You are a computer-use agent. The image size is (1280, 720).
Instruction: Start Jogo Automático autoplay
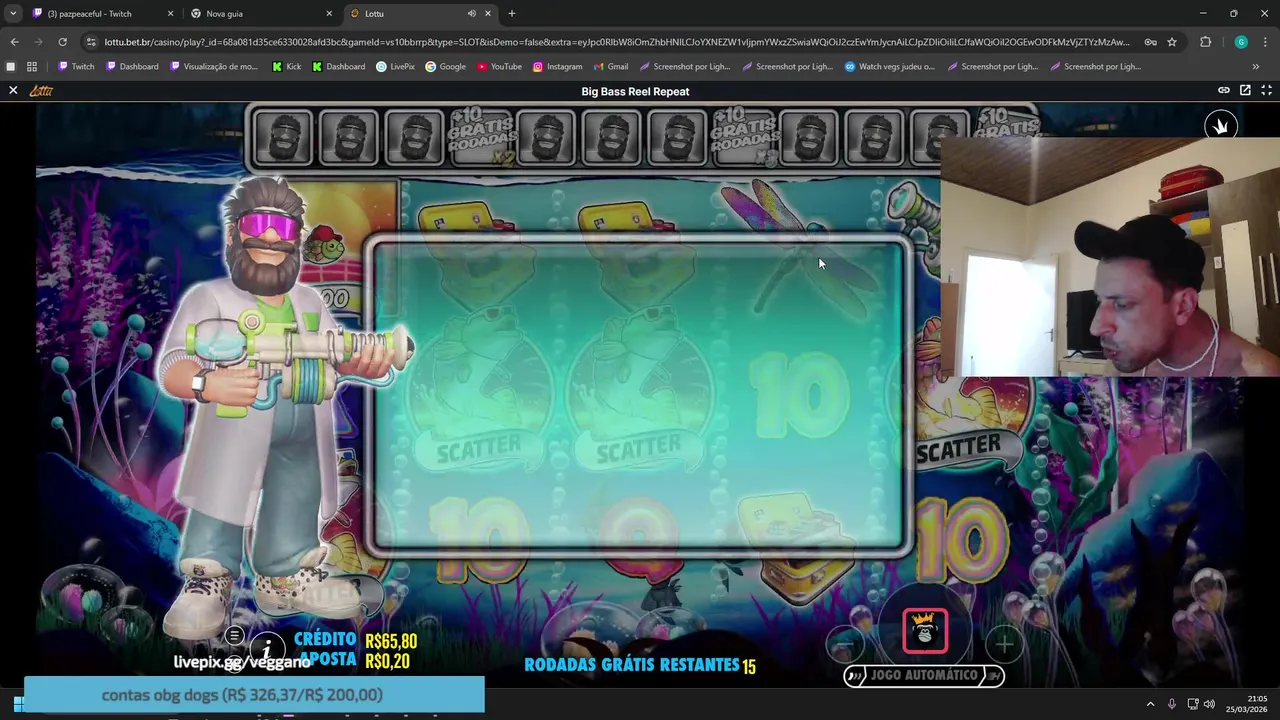(924, 676)
